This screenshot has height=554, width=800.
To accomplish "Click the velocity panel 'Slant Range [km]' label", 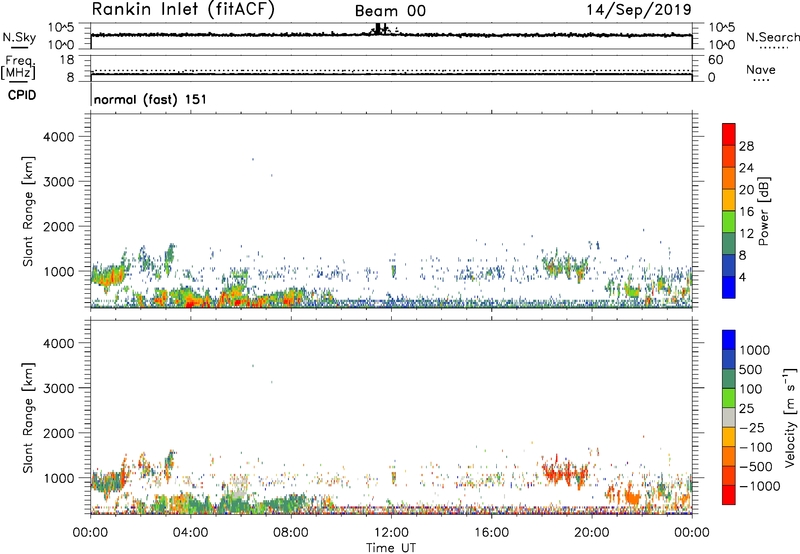I will (28, 418).
